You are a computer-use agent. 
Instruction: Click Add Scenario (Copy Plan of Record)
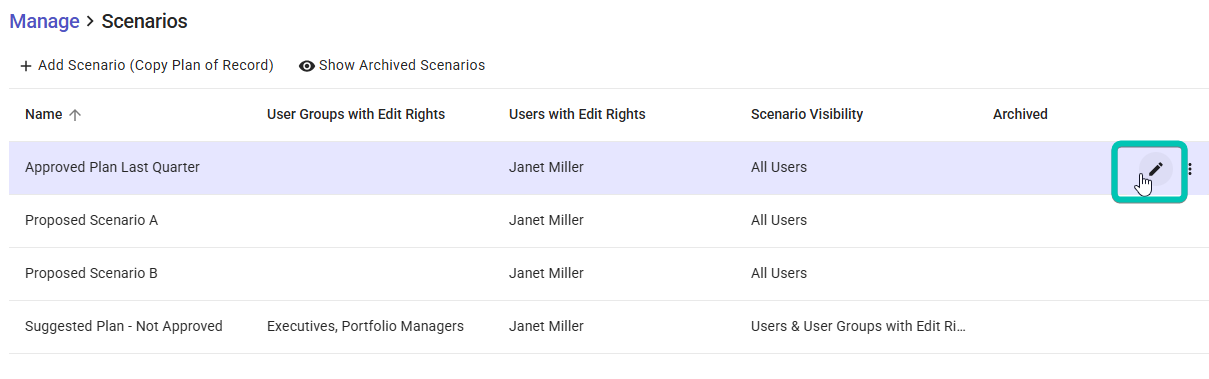tap(146, 65)
